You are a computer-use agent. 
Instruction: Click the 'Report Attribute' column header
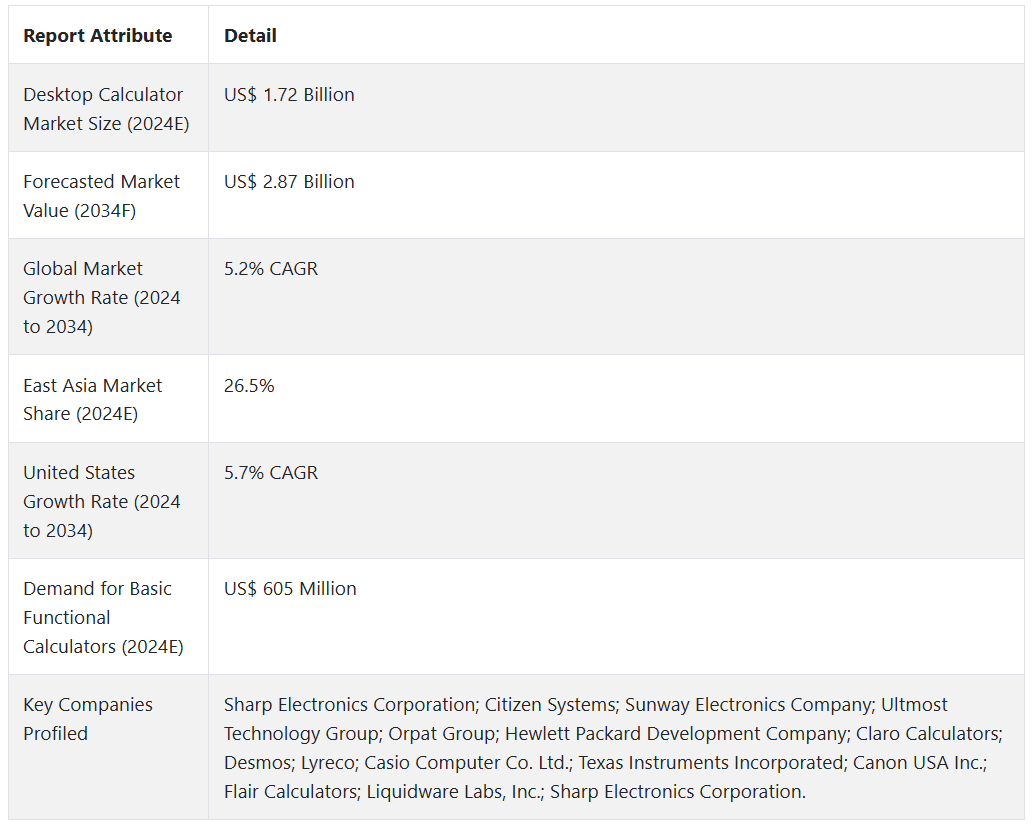[x=97, y=36]
